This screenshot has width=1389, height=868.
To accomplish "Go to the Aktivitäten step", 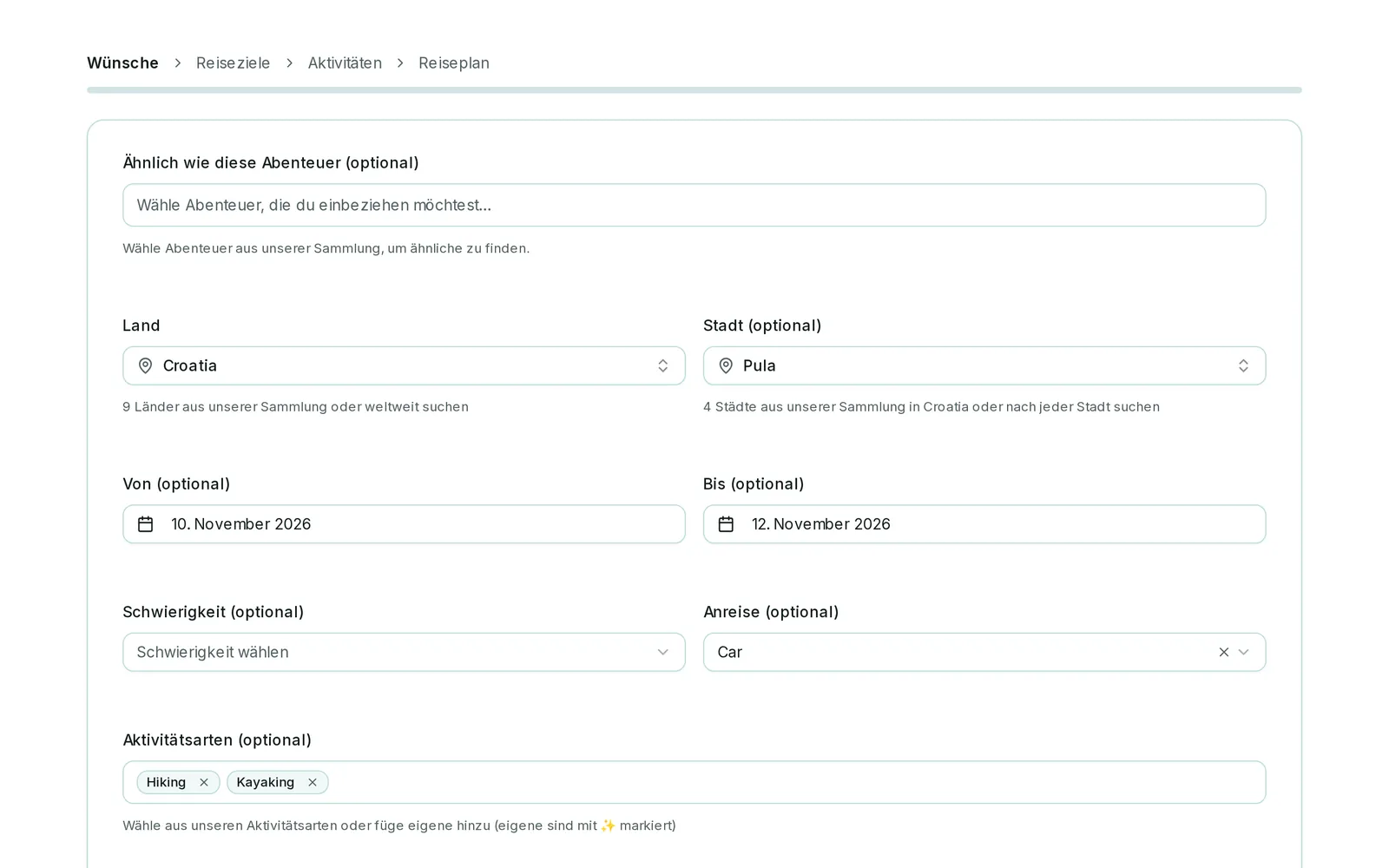I will tap(345, 63).
